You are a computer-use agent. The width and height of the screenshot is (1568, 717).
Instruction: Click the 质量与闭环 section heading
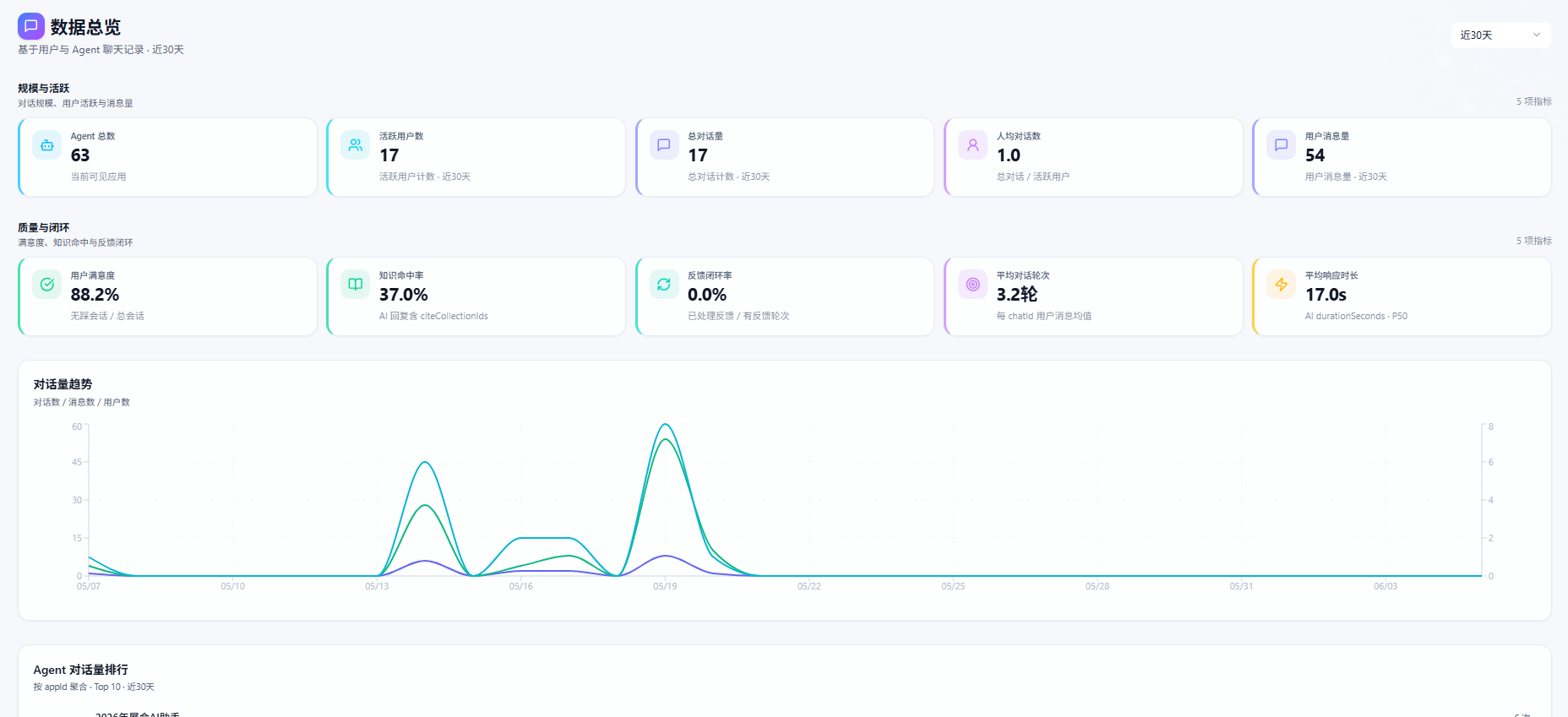point(44,227)
